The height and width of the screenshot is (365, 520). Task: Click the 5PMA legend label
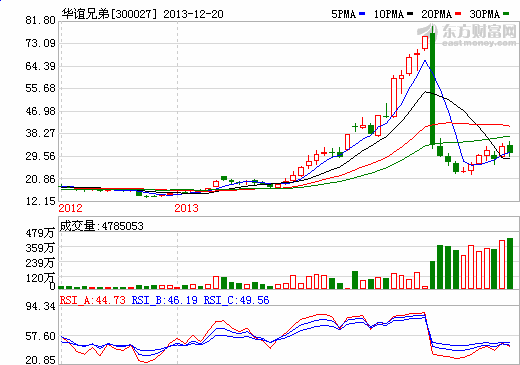tap(343, 14)
